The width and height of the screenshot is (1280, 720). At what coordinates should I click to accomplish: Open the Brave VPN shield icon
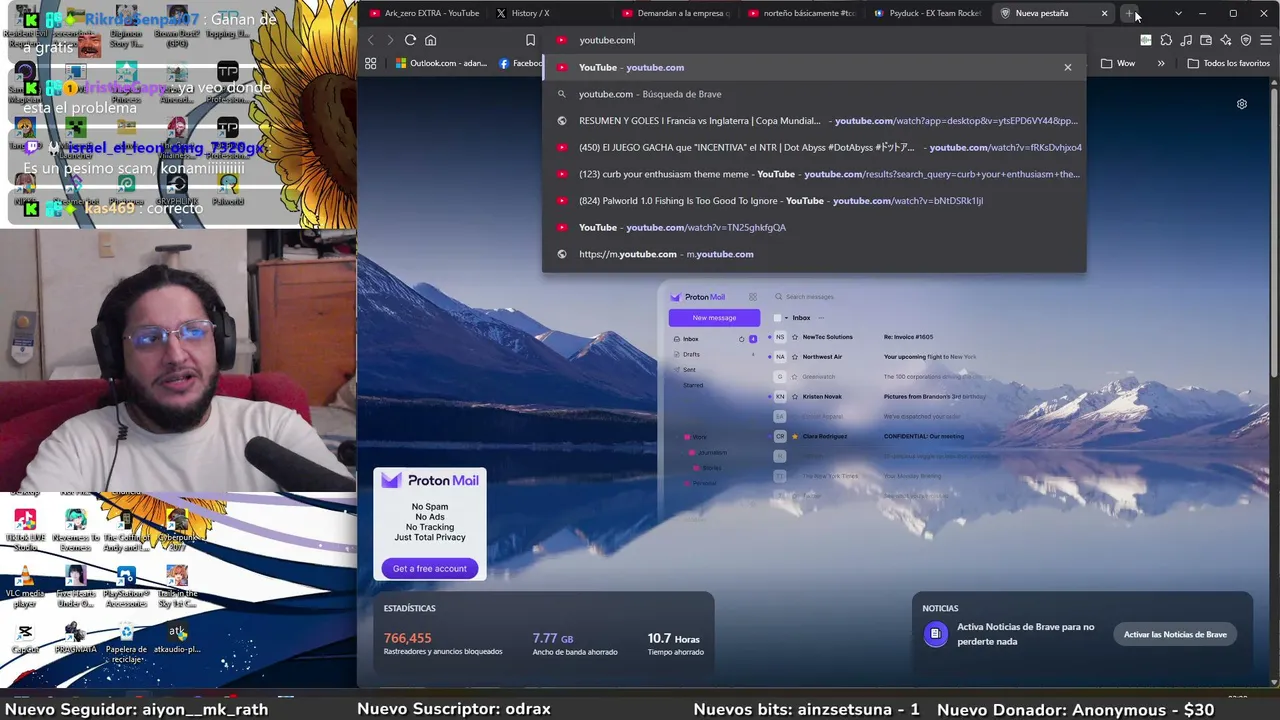pos(1246,40)
